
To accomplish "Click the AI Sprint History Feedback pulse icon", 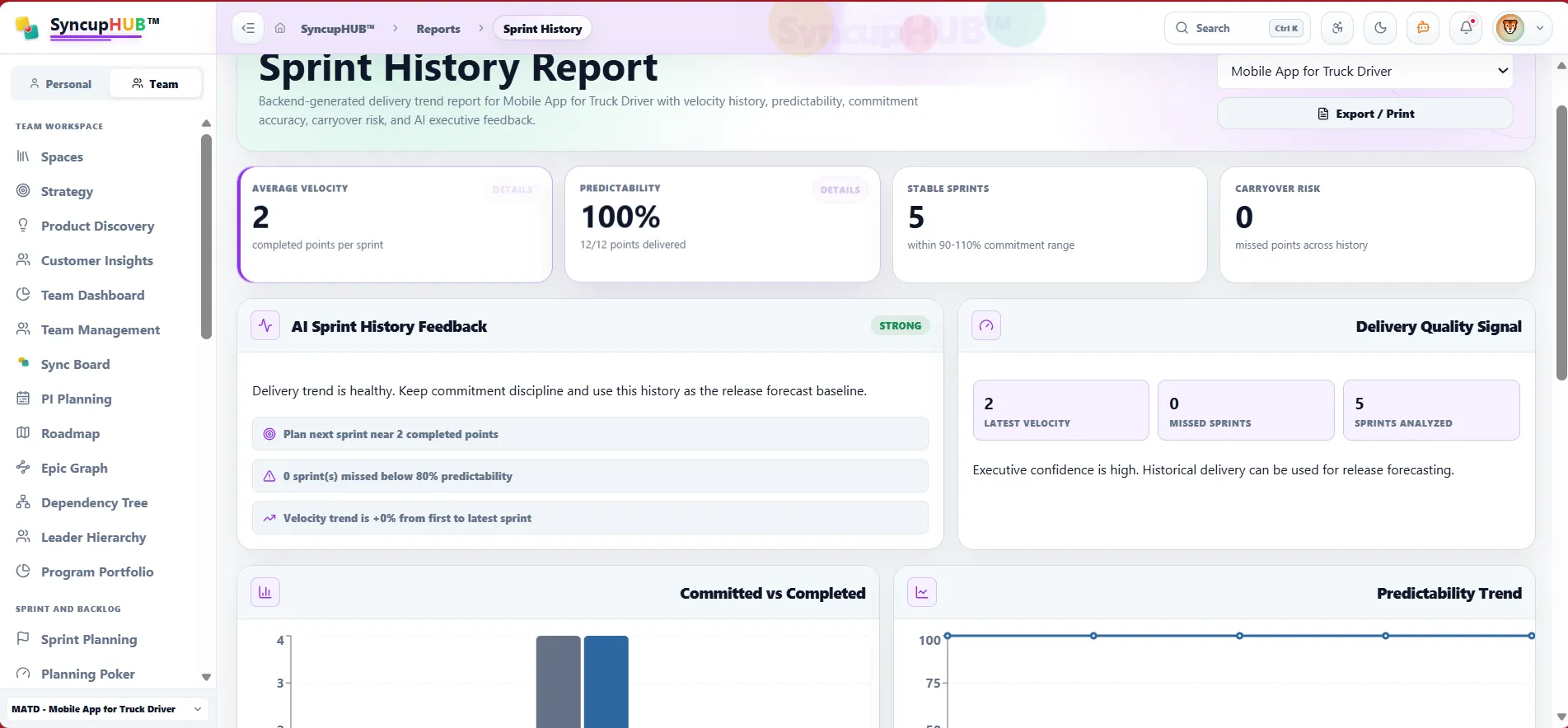I will [265, 325].
